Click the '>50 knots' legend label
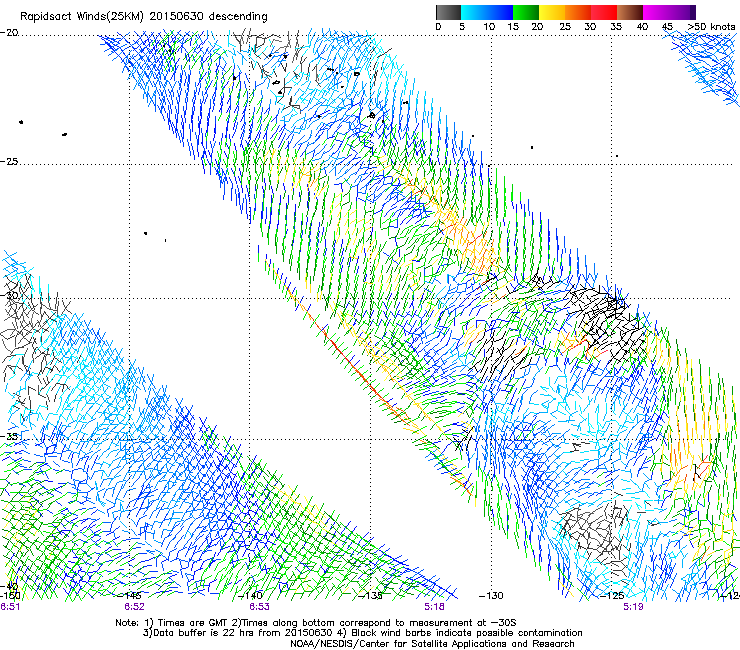Screen dimensions: 740x650 (711, 27)
